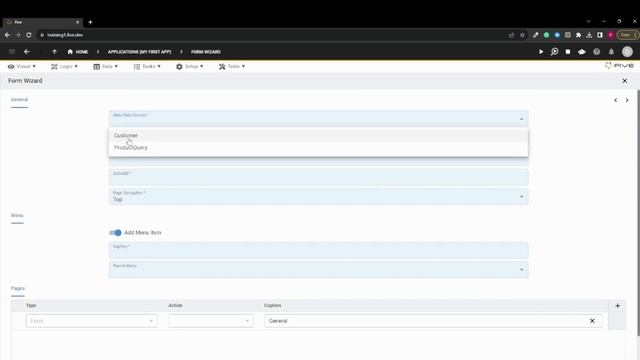Click the menu Caption input field
This screenshot has width=640, height=360.
[x=318, y=250]
